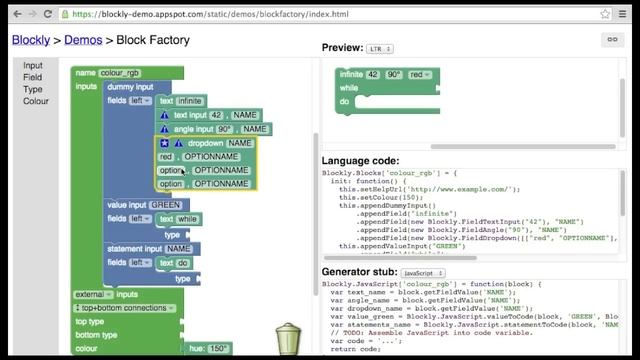This screenshot has height=360, width=640.
Task: Open the Colour toolbox category
Action: [36, 101]
